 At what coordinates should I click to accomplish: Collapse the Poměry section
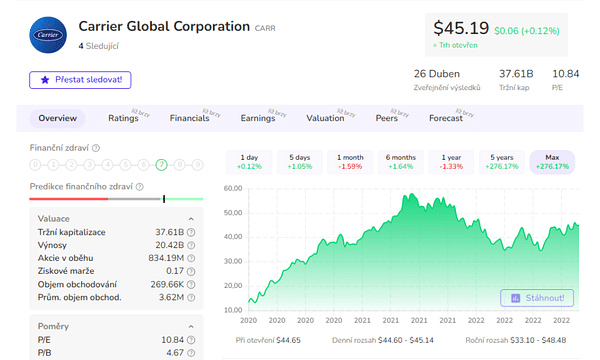pyautogui.click(x=191, y=326)
